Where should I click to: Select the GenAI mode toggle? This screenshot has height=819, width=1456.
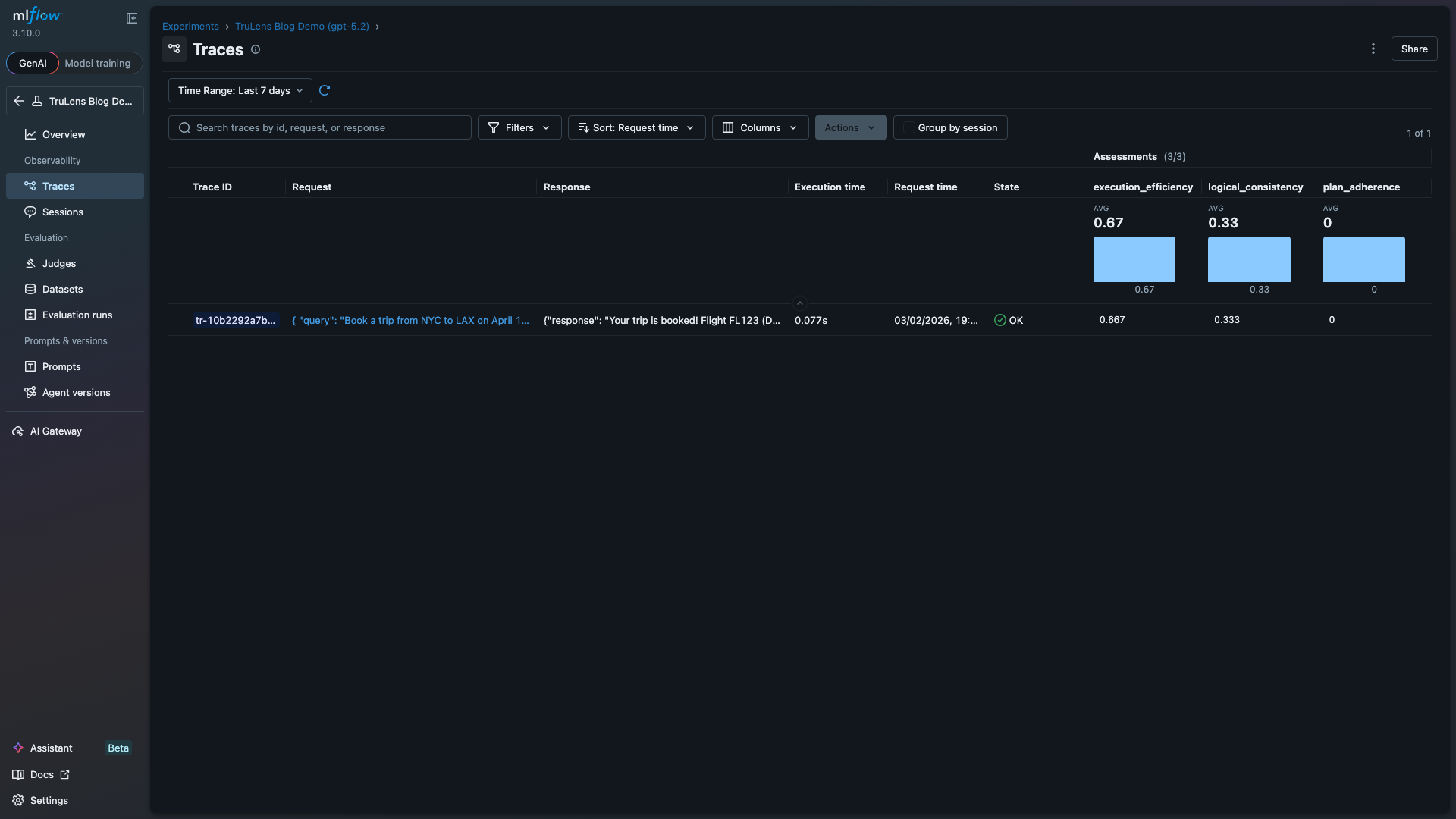[x=33, y=63]
